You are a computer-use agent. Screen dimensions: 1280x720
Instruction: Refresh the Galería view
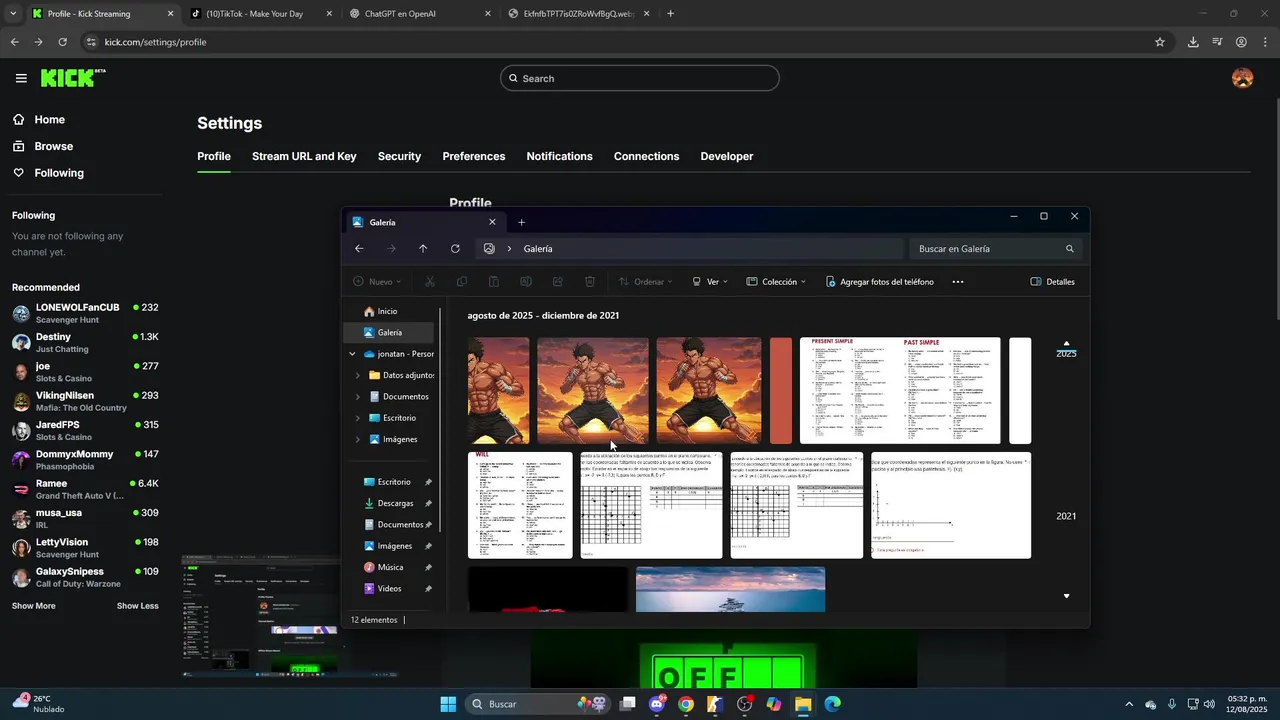tap(455, 249)
